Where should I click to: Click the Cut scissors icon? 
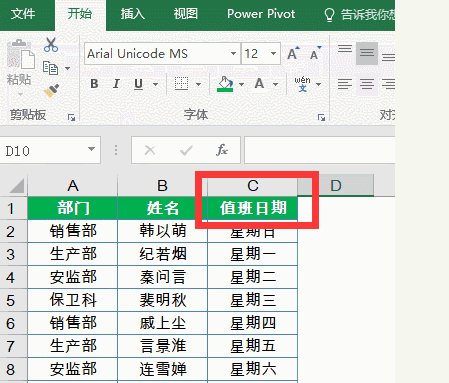(x=51, y=45)
